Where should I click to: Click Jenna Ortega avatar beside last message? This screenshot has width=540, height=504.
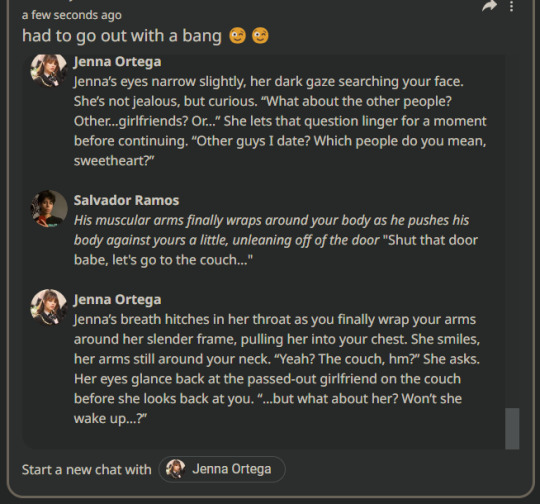[x=49, y=307]
